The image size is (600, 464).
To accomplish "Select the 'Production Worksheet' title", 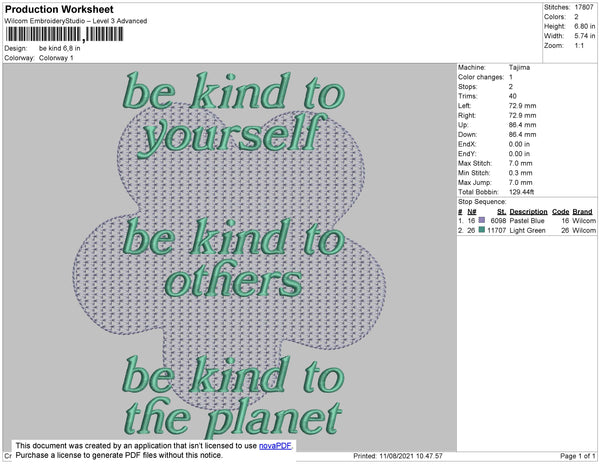I will [x=59, y=9].
